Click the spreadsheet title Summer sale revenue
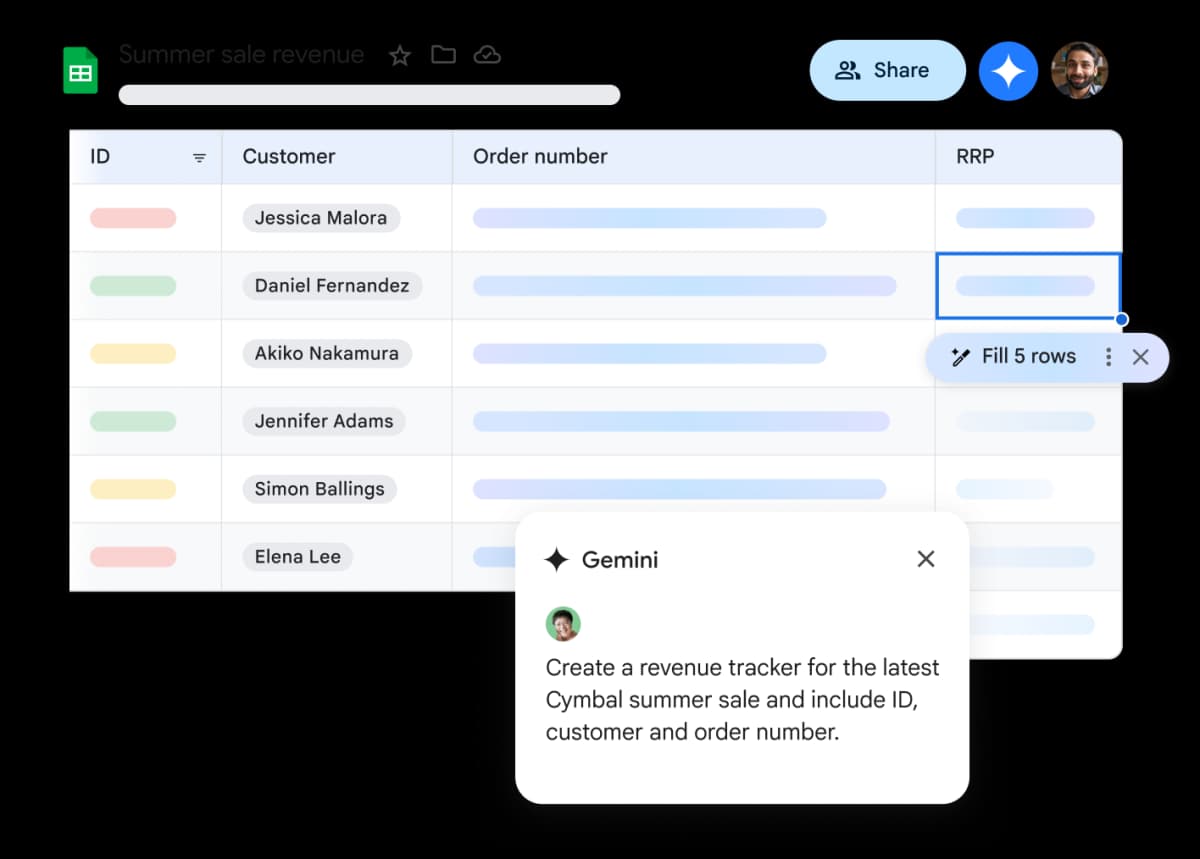Viewport: 1200px width, 859px height. click(241, 55)
